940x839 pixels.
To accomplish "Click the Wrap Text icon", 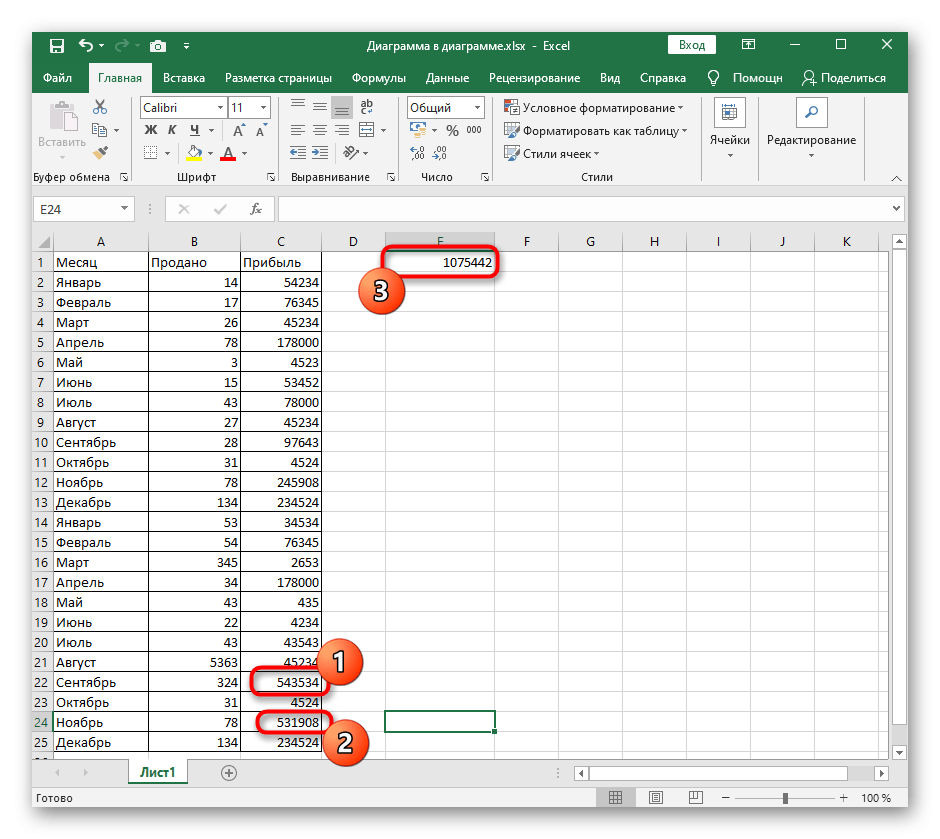I will 366,107.
